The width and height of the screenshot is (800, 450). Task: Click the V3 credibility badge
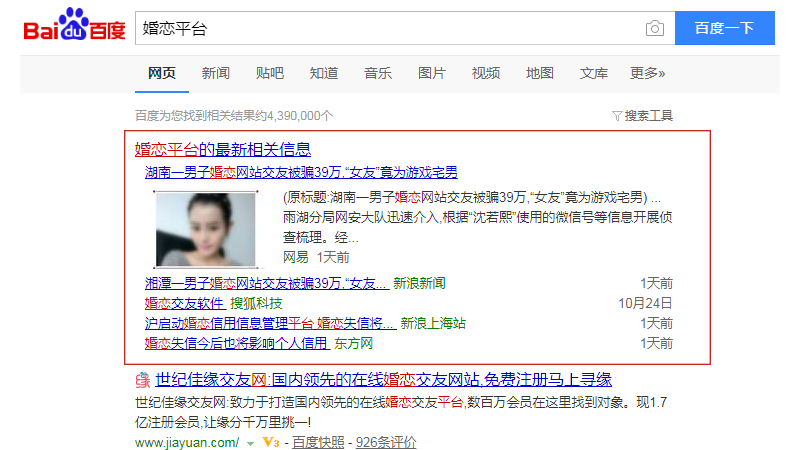(271, 442)
